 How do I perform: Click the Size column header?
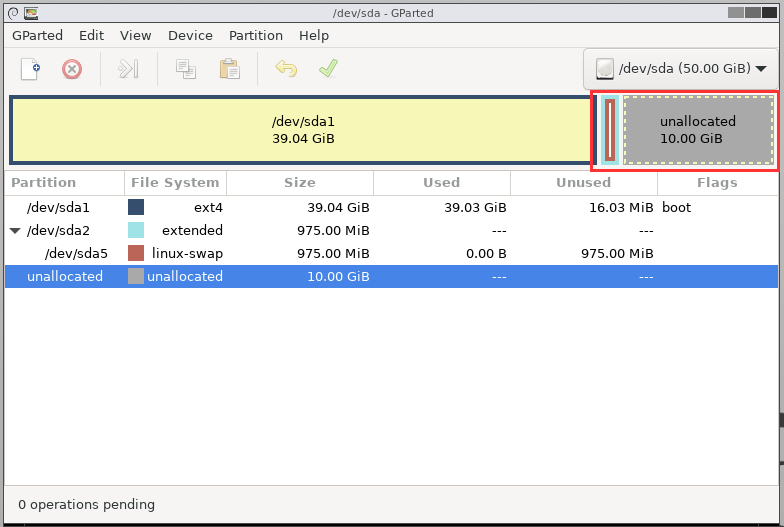[x=300, y=182]
